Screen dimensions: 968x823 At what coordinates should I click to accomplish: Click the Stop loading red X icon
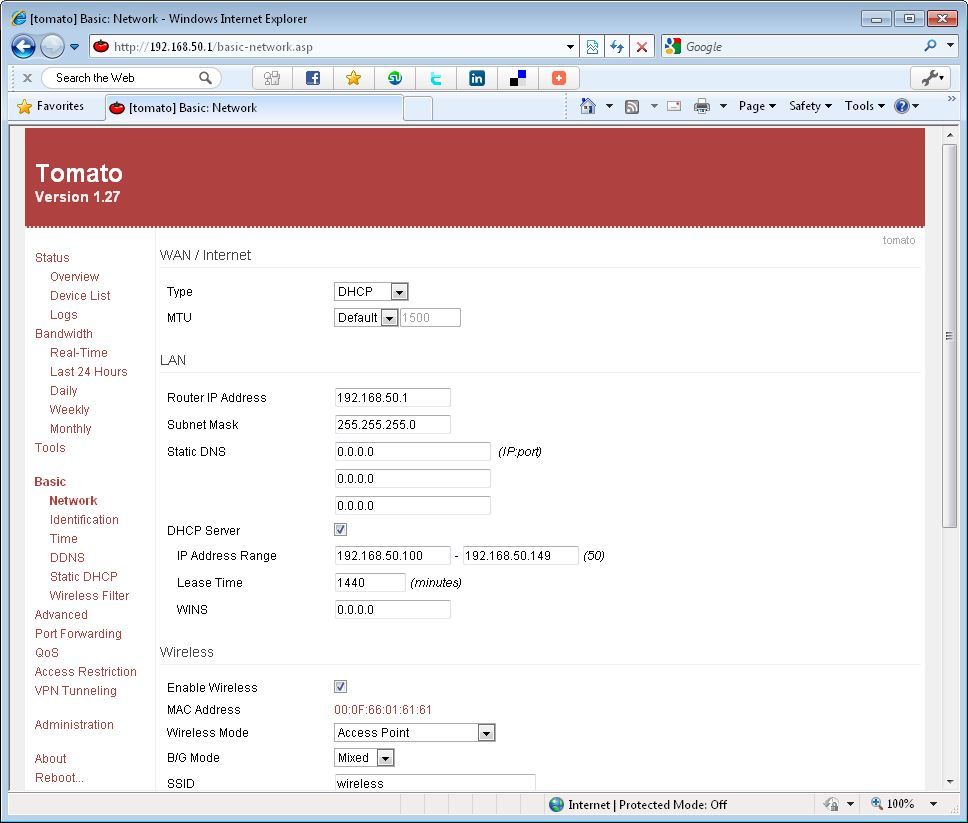pyautogui.click(x=642, y=47)
